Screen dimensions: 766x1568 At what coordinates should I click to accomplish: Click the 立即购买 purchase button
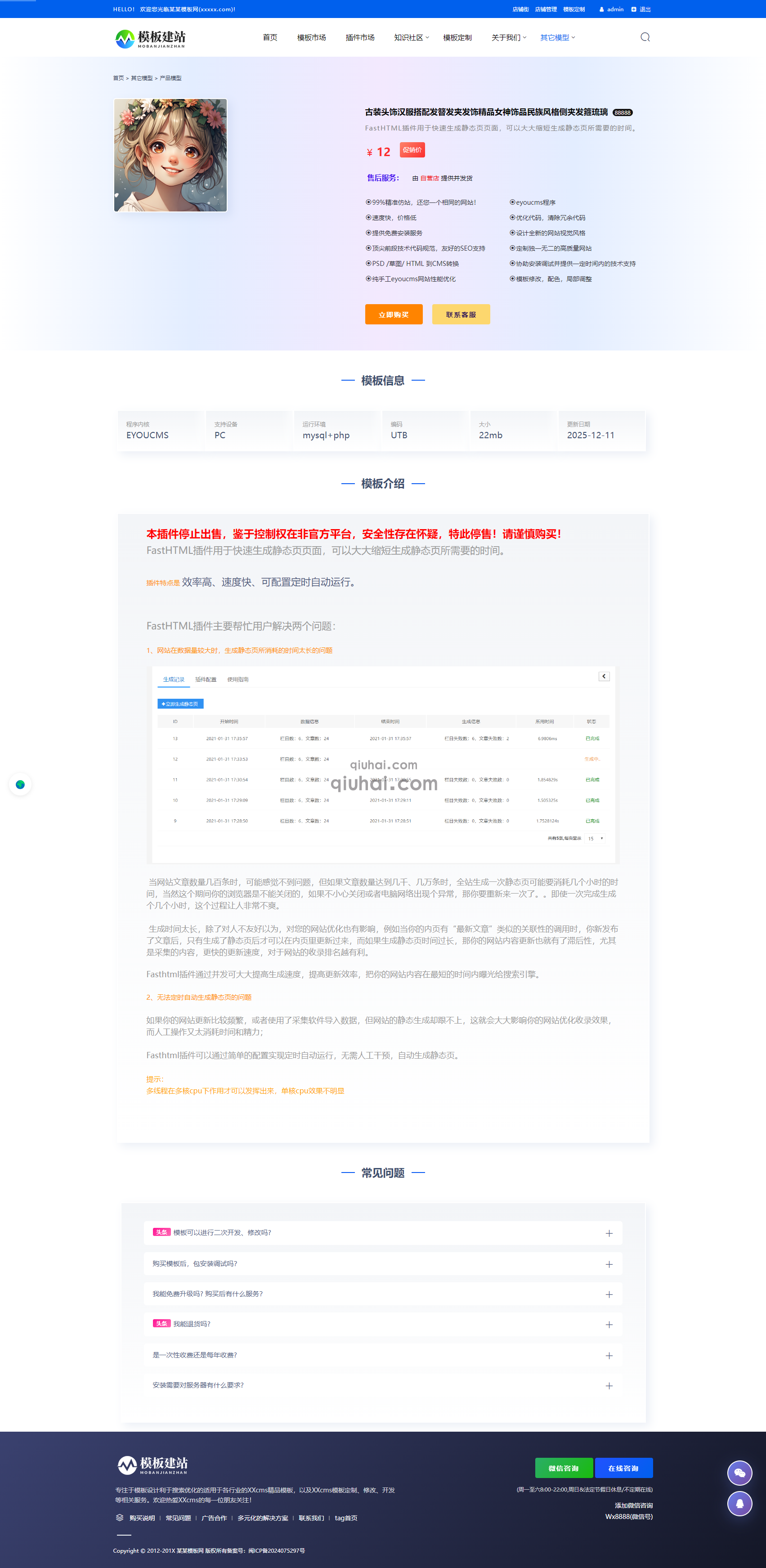(x=394, y=314)
